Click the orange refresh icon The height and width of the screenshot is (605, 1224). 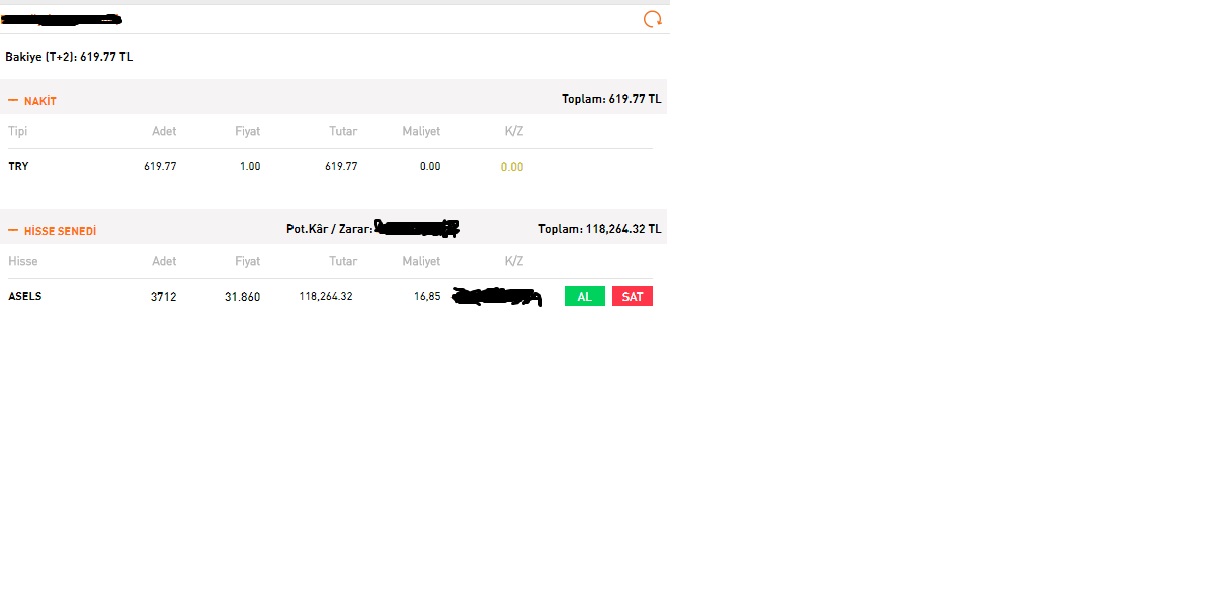652,19
